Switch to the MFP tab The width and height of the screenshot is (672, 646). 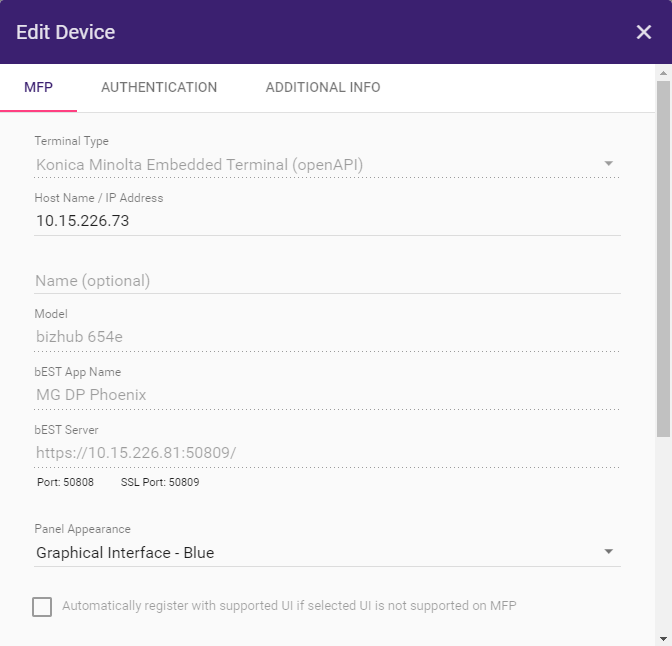[x=39, y=87]
